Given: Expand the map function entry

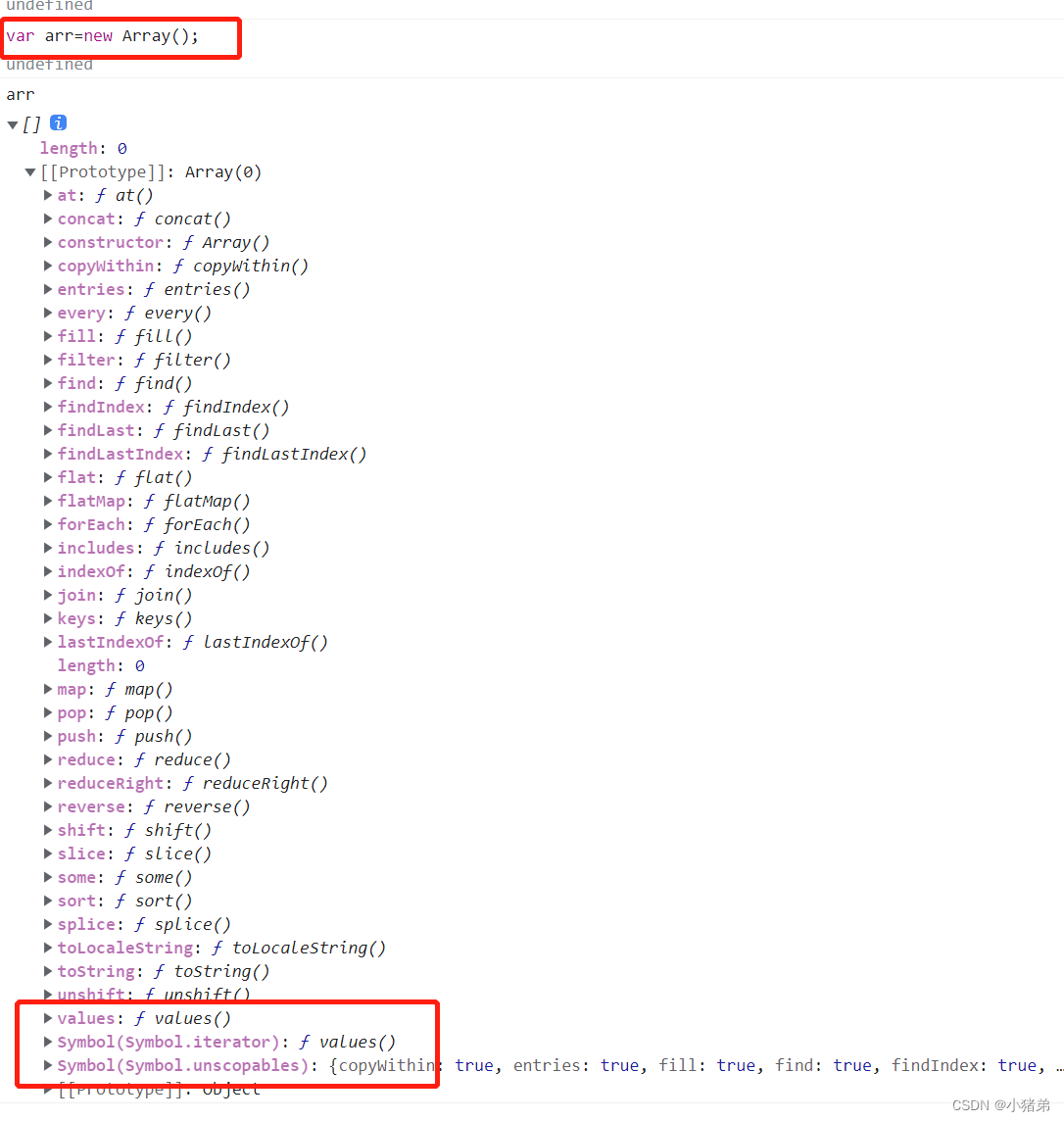Looking at the screenshot, I should (47, 689).
